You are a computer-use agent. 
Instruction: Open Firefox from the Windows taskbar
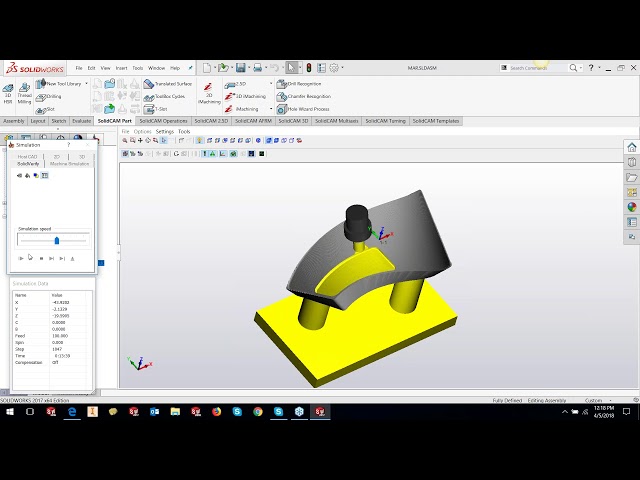click(x=216, y=412)
